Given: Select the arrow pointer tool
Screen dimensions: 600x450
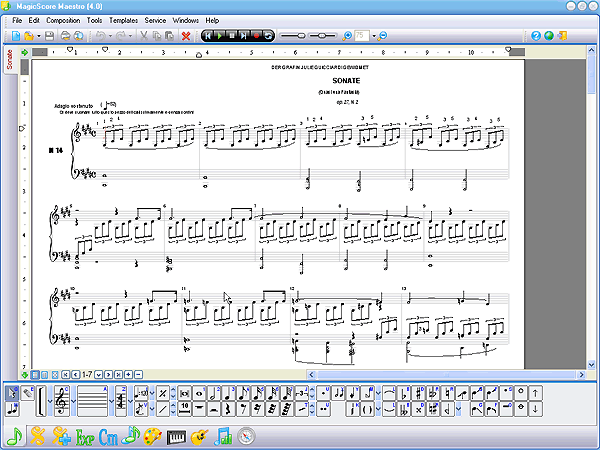Looking at the screenshot, I should coord(12,393).
